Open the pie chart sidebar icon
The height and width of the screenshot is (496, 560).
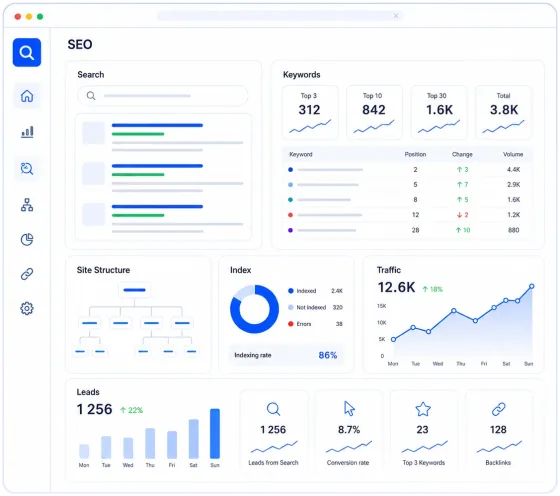pyautogui.click(x=27, y=239)
